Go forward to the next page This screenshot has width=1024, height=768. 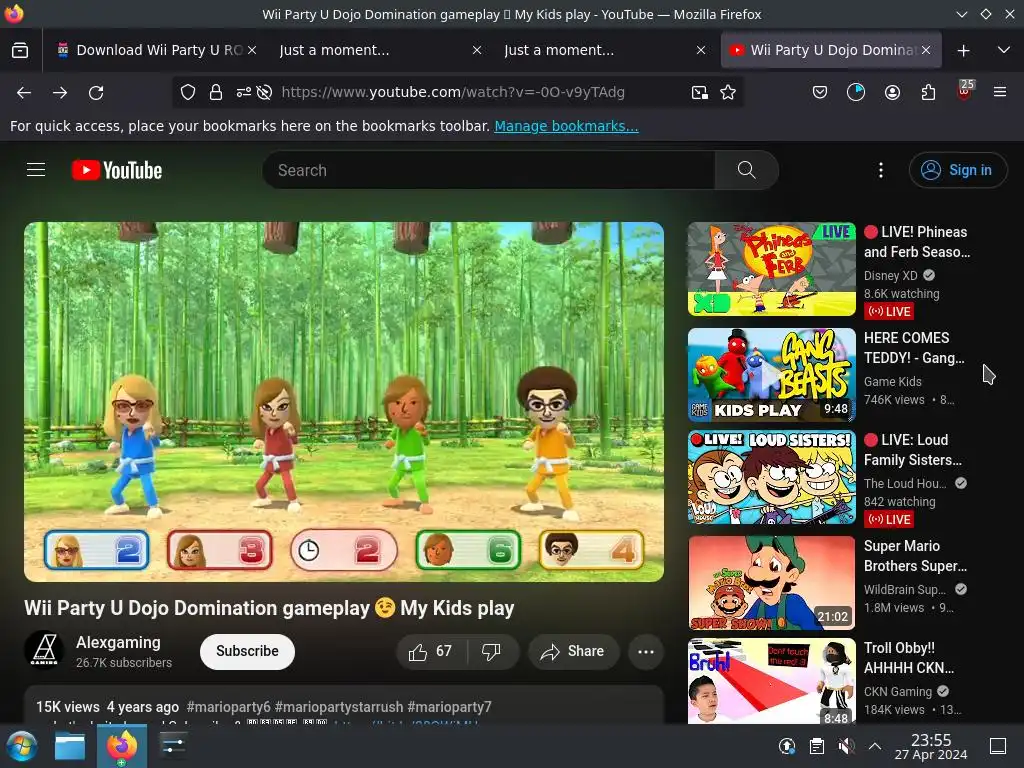pos(60,93)
